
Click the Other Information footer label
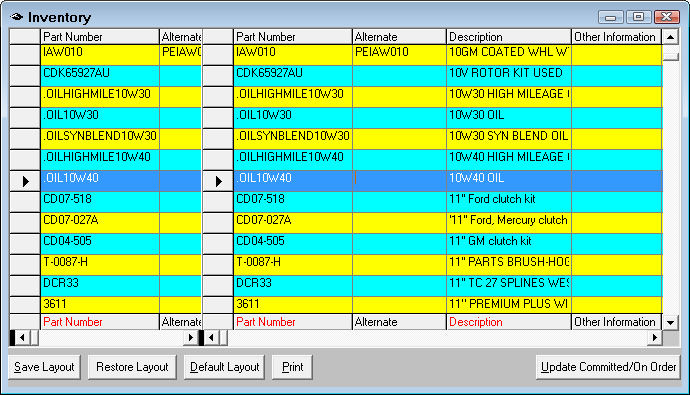(x=615, y=322)
